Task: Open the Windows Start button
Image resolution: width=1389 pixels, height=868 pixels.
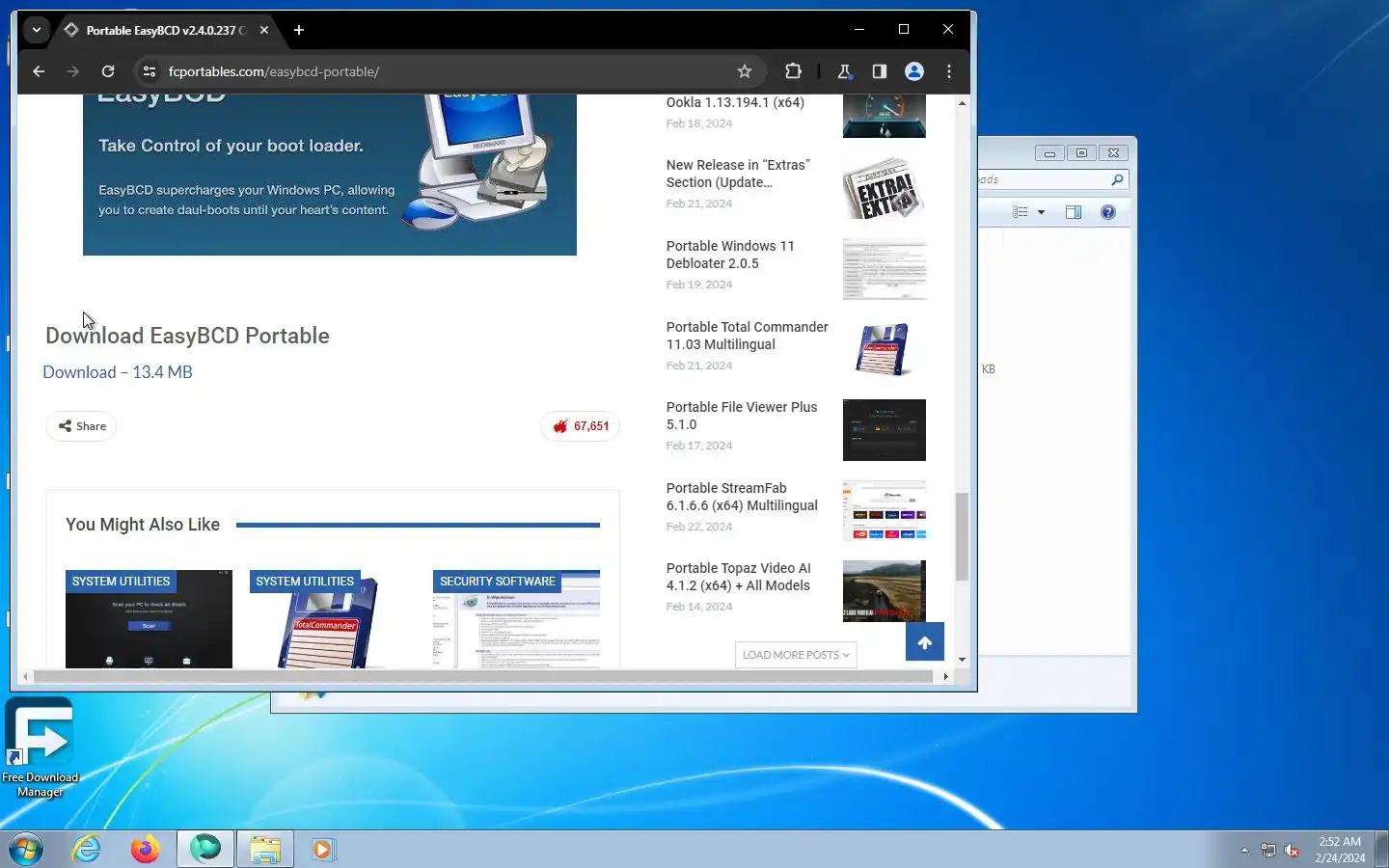Action: pos(26,850)
